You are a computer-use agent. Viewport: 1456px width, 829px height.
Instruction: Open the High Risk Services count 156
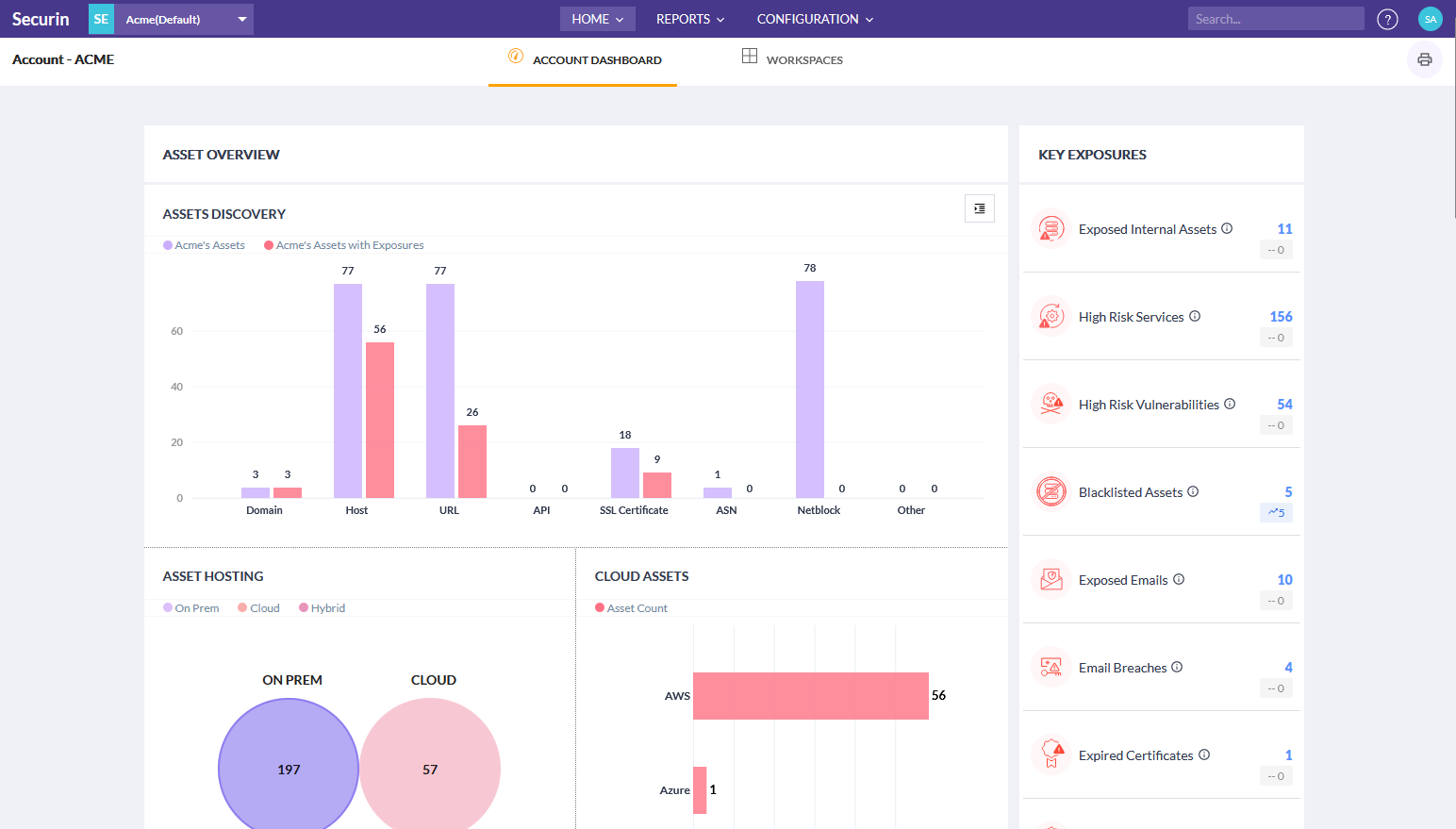click(x=1281, y=317)
